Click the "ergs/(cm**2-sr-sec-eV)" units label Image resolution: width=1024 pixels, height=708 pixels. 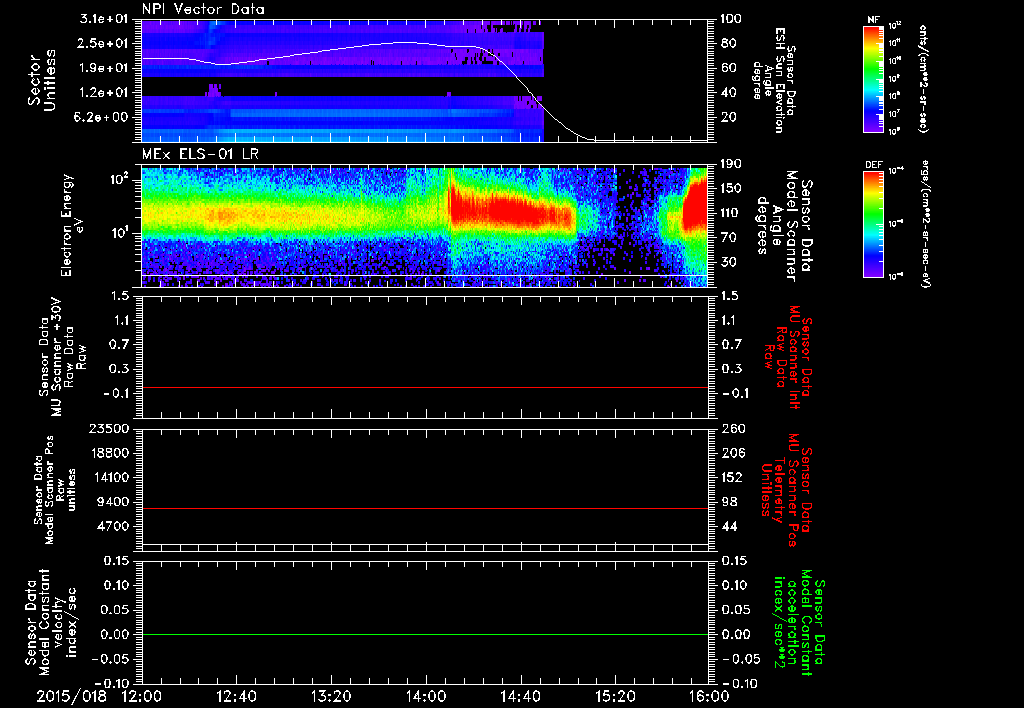(925, 224)
